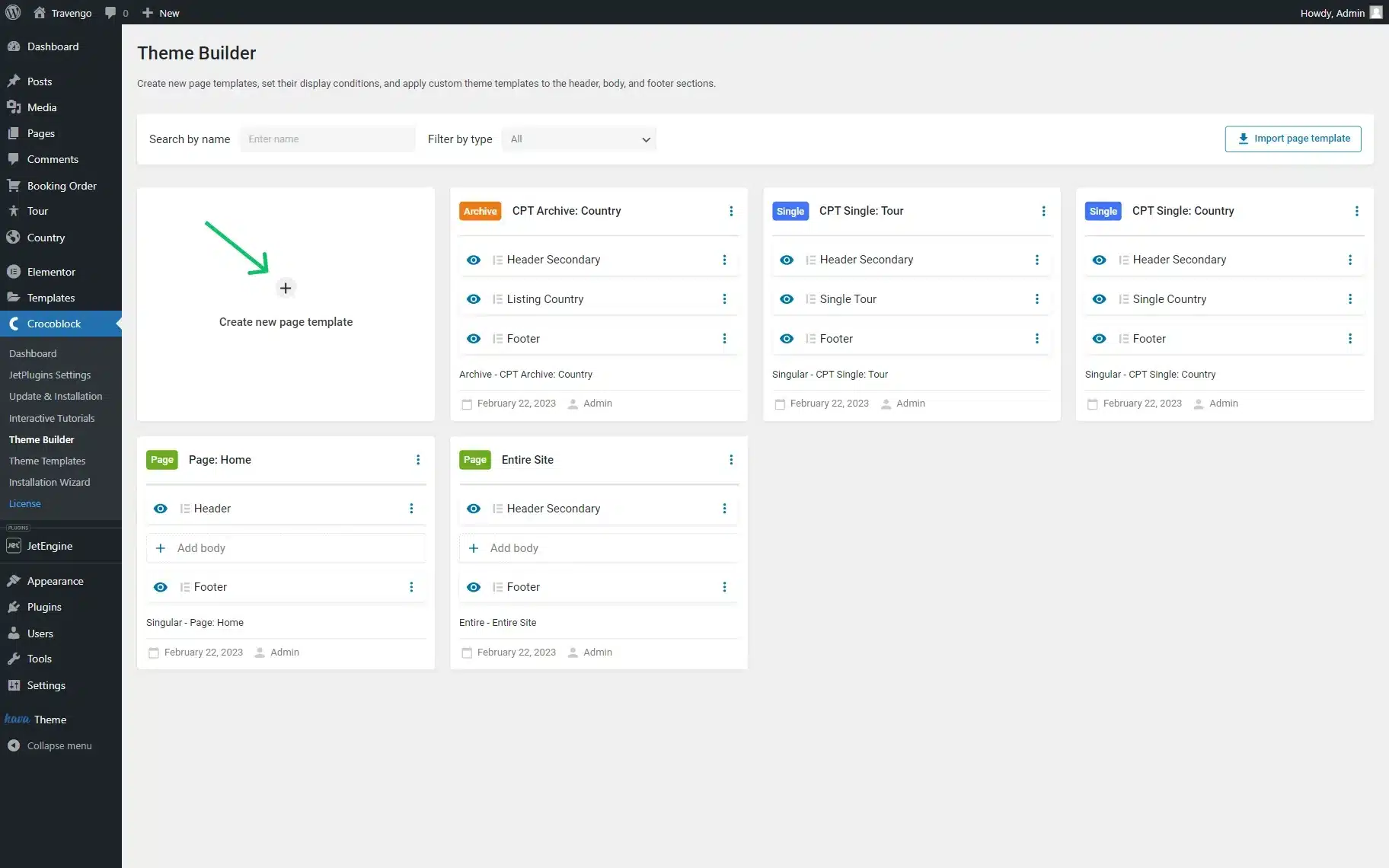Toggle visibility of Footer in CPT Archive: Country
1389x868 pixels.
pos(474,339)
